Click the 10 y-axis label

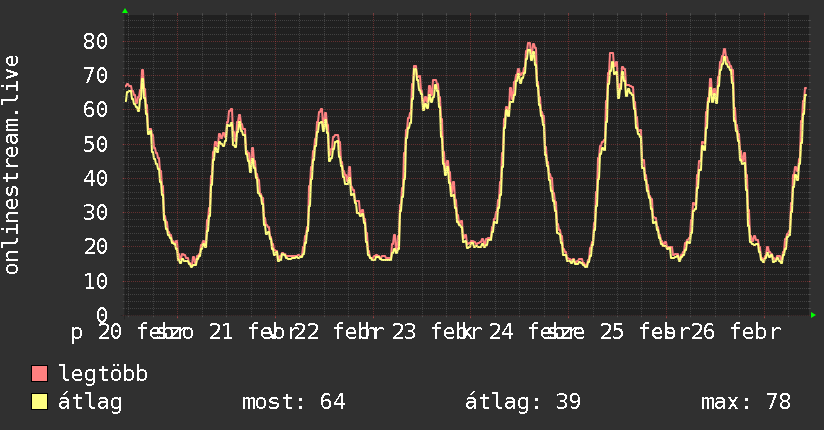click(x=96, y=281)
